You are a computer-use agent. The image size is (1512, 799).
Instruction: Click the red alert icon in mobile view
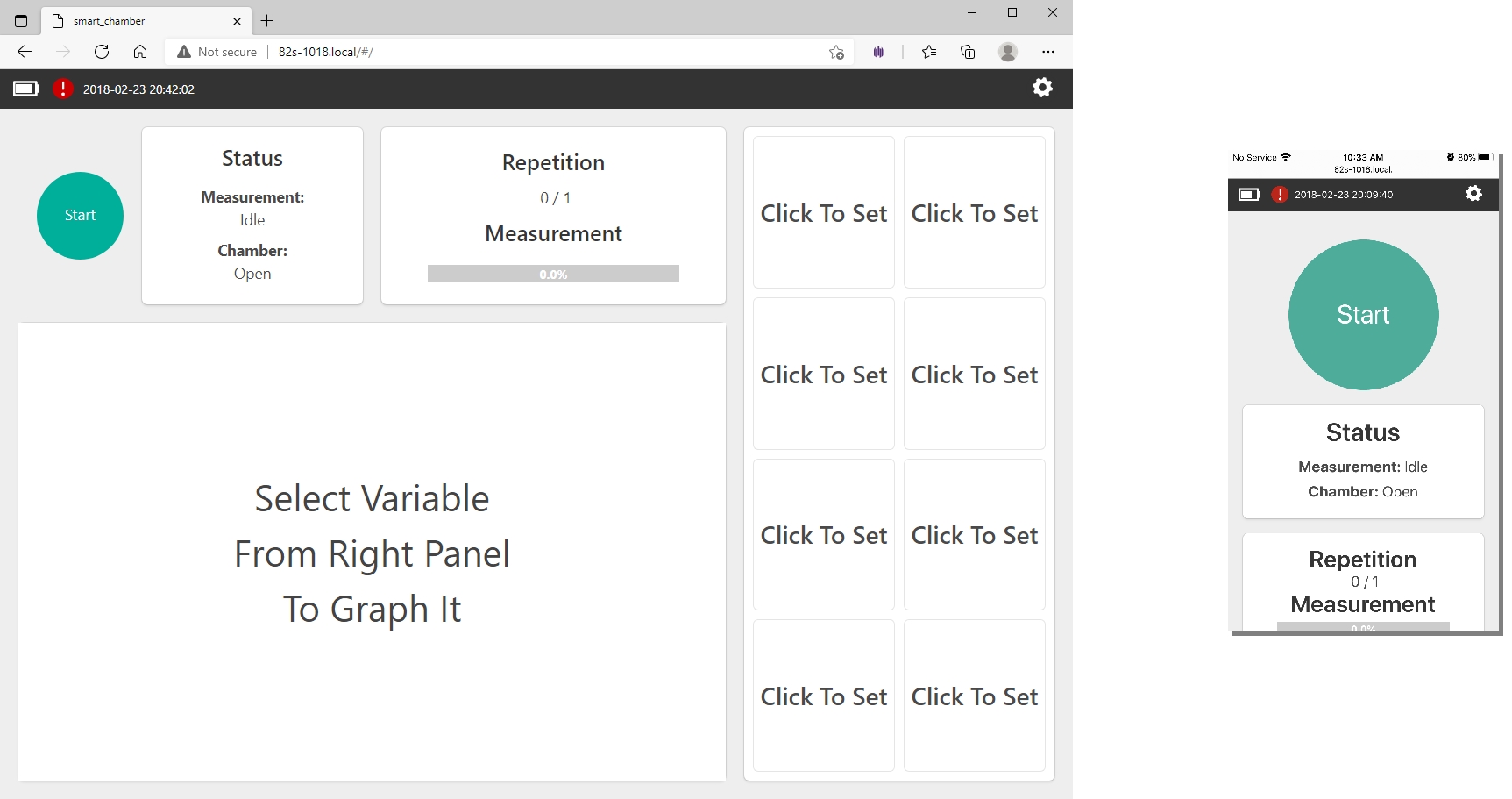coord(1280,195)
